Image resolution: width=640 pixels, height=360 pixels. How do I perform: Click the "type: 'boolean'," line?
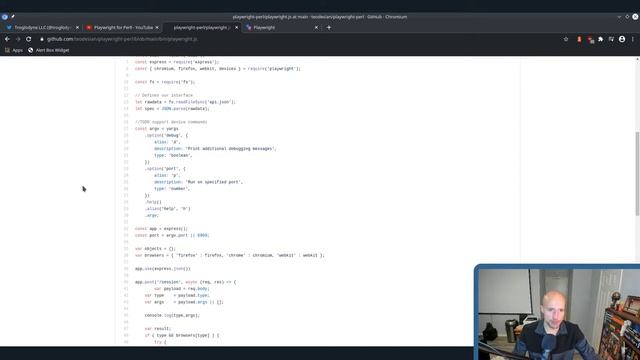click(173, 155)
